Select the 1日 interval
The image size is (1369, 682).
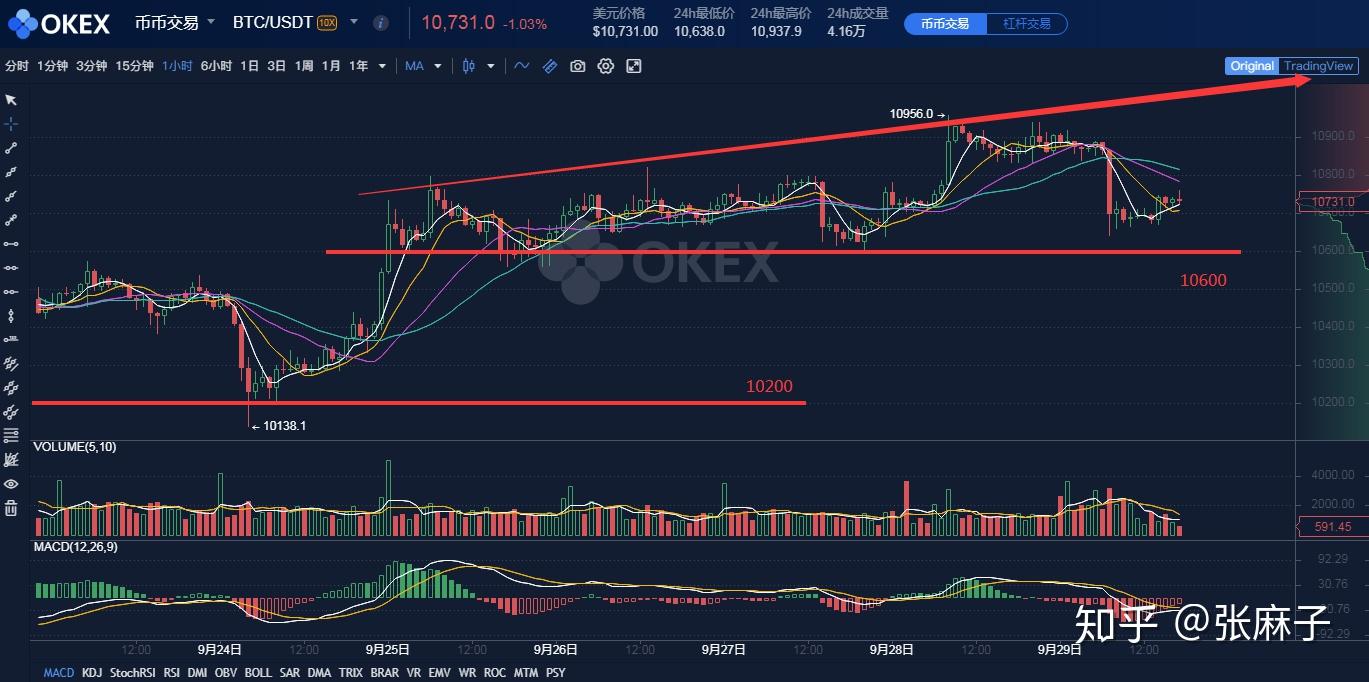pos(249,66)
